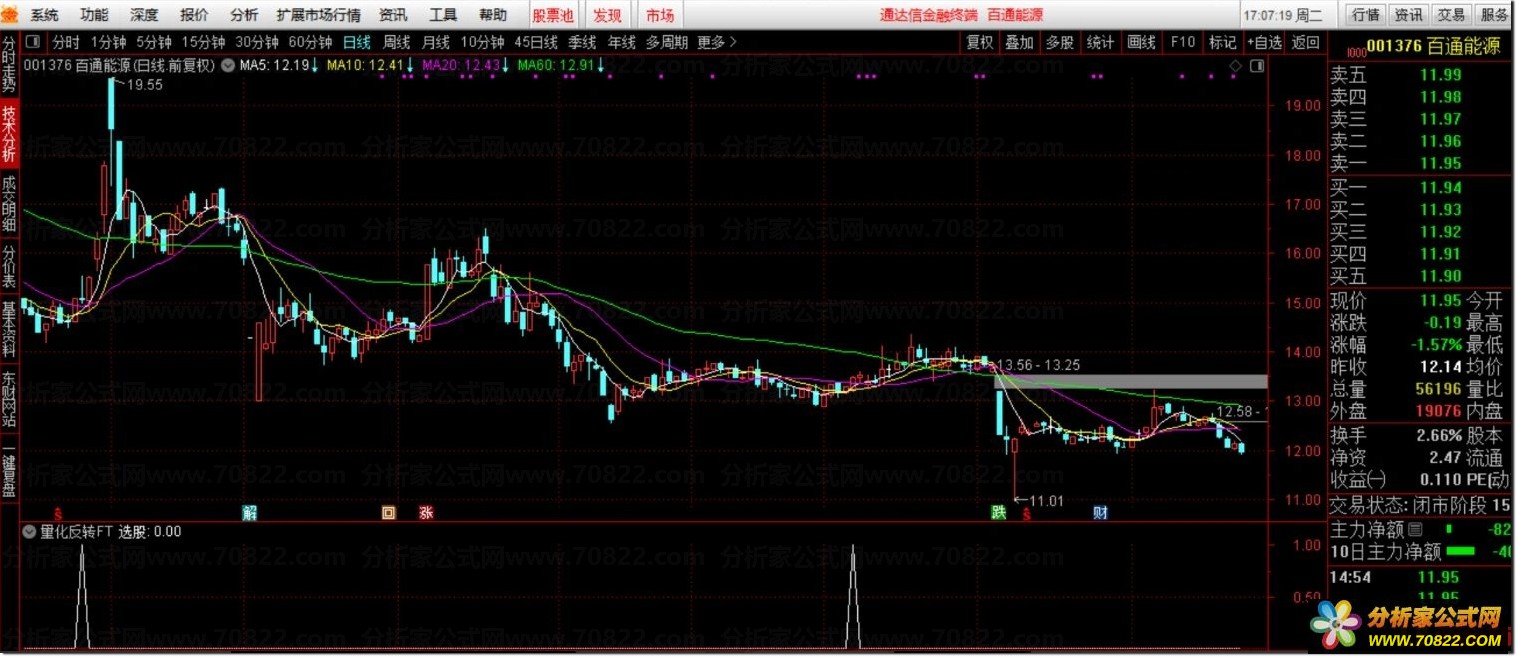This screenshot has width=1518, height=657.
Task: Select the 多周期 view
Action: pos(667,42)
